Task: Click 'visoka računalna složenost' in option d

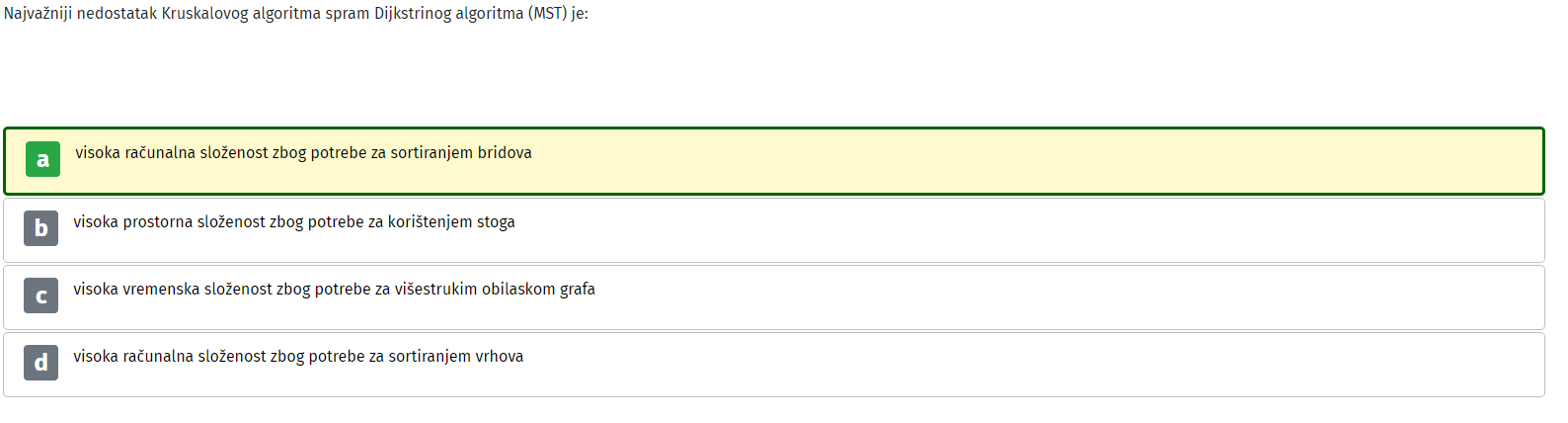Action: 170,357
